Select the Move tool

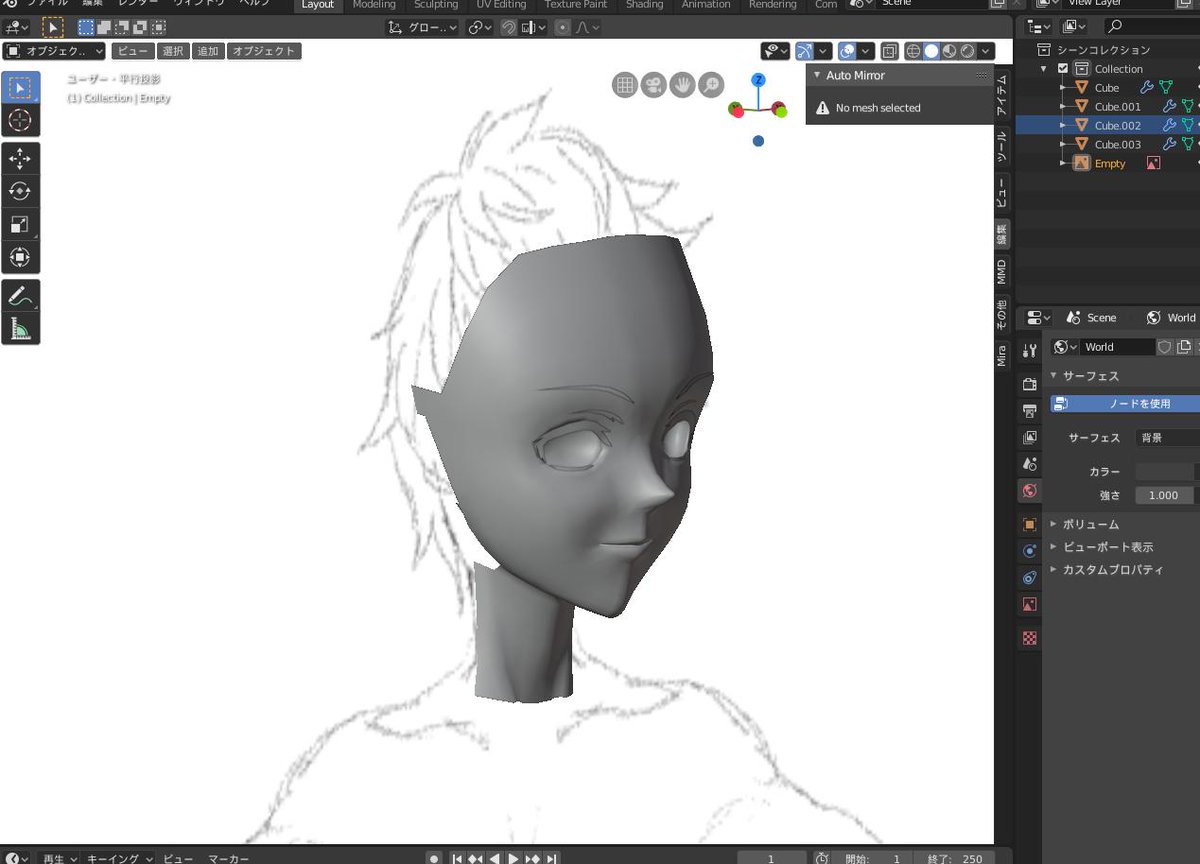point(21,158)
